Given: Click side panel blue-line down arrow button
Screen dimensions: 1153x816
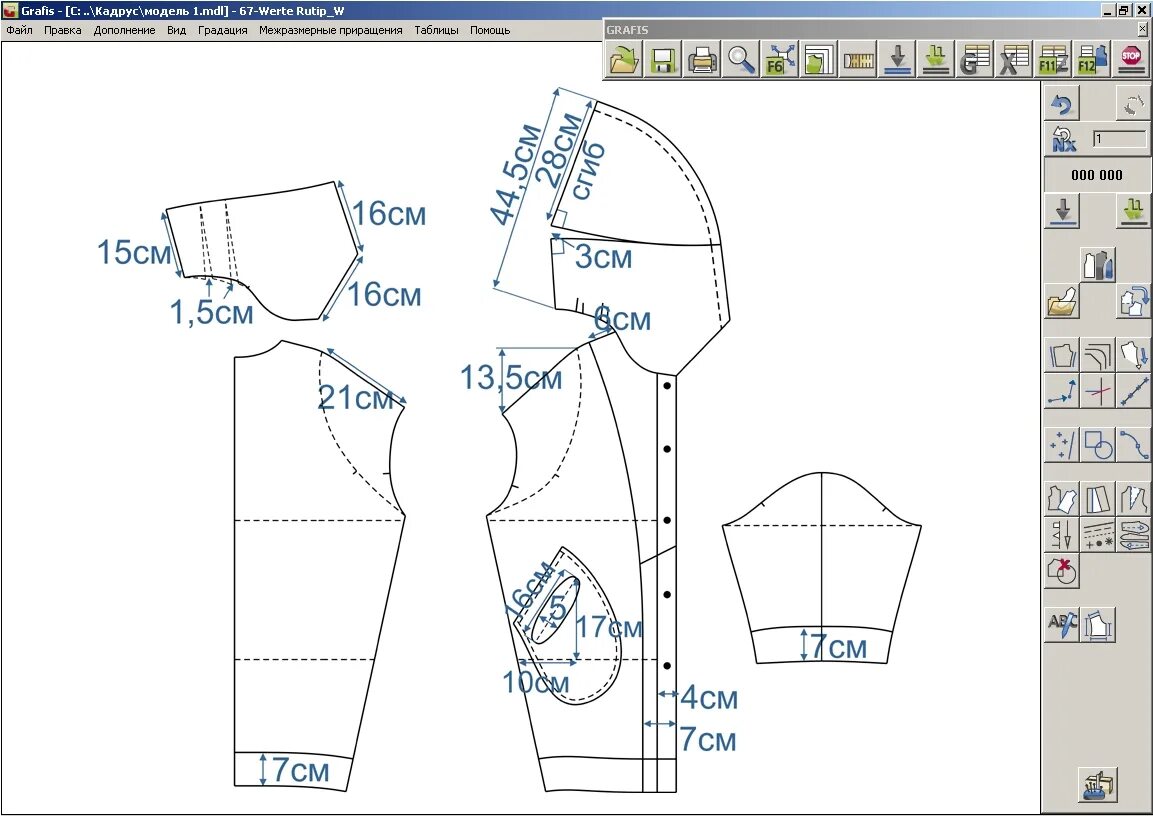Looking at the screenshot, I should (x=1062, y=211).
